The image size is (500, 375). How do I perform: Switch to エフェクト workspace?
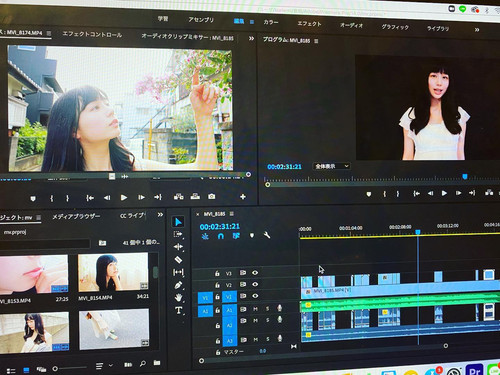[309, 24]
